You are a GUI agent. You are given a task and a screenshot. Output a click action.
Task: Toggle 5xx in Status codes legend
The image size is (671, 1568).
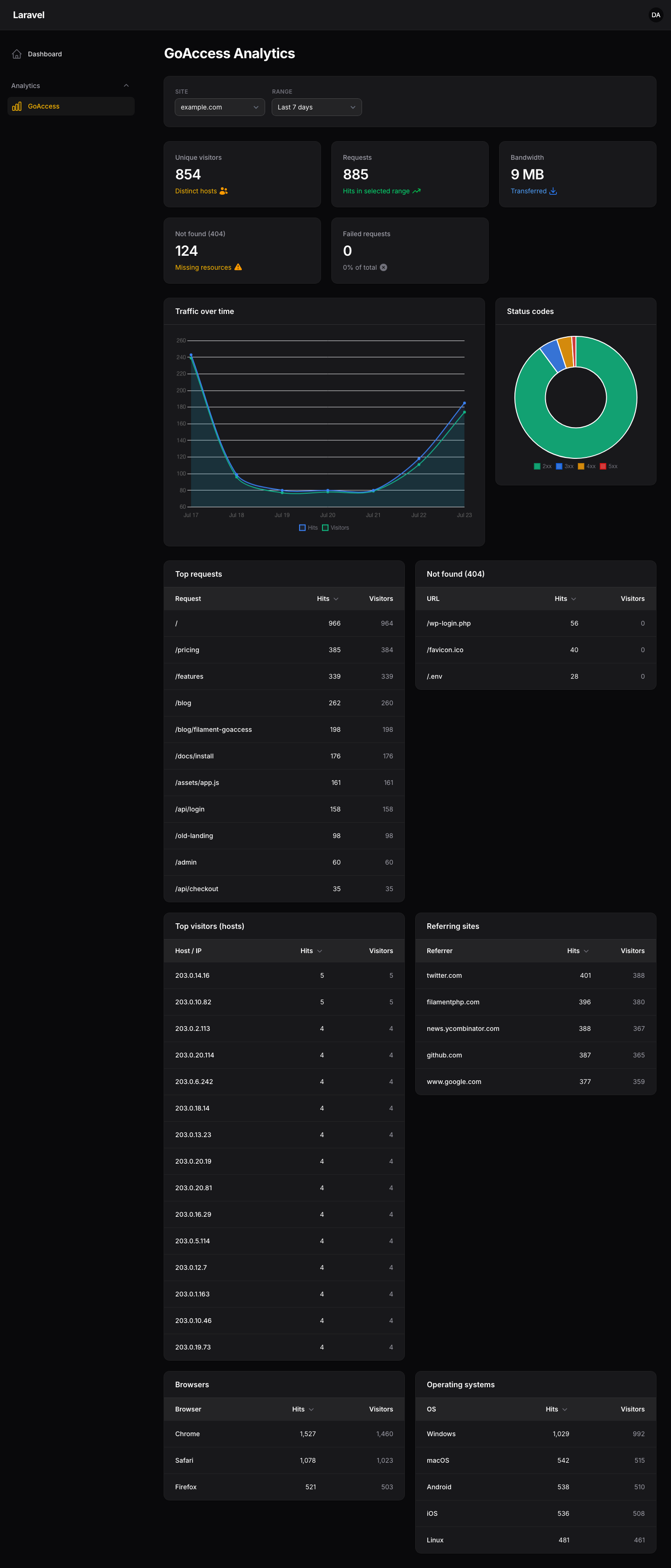608,466
